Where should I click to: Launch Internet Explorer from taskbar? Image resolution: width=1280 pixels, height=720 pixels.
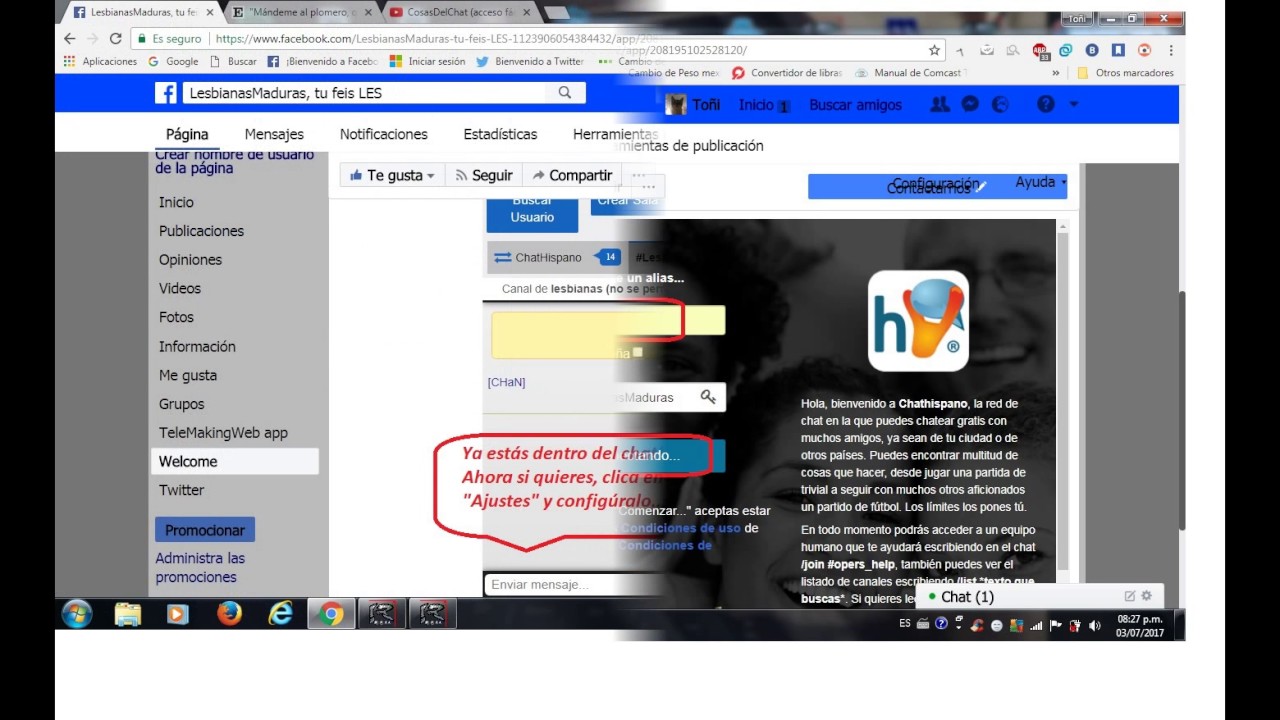pos(281,613)
